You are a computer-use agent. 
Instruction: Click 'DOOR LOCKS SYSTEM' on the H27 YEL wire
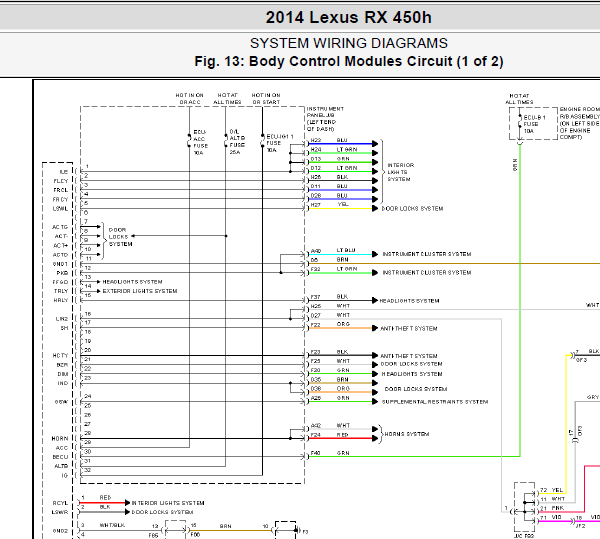tap(412, 208)
